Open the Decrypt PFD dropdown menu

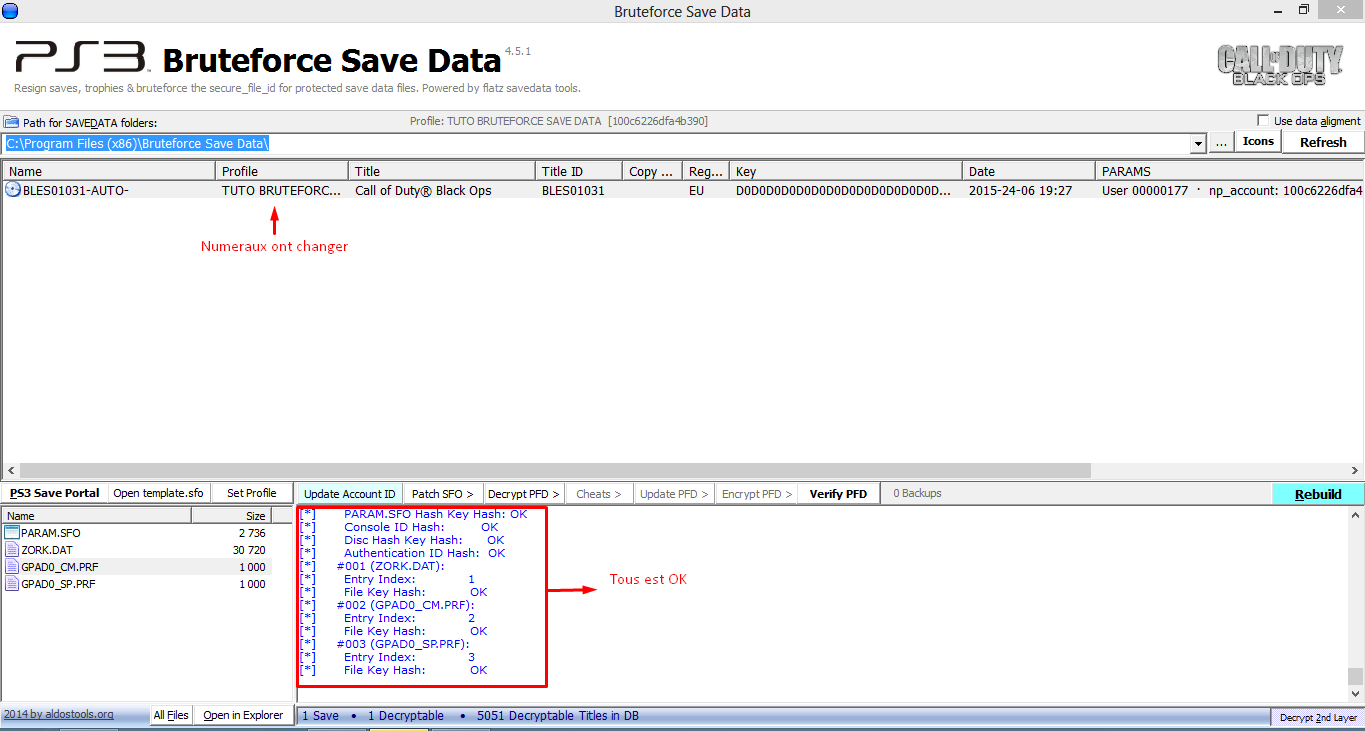(524, 494)
